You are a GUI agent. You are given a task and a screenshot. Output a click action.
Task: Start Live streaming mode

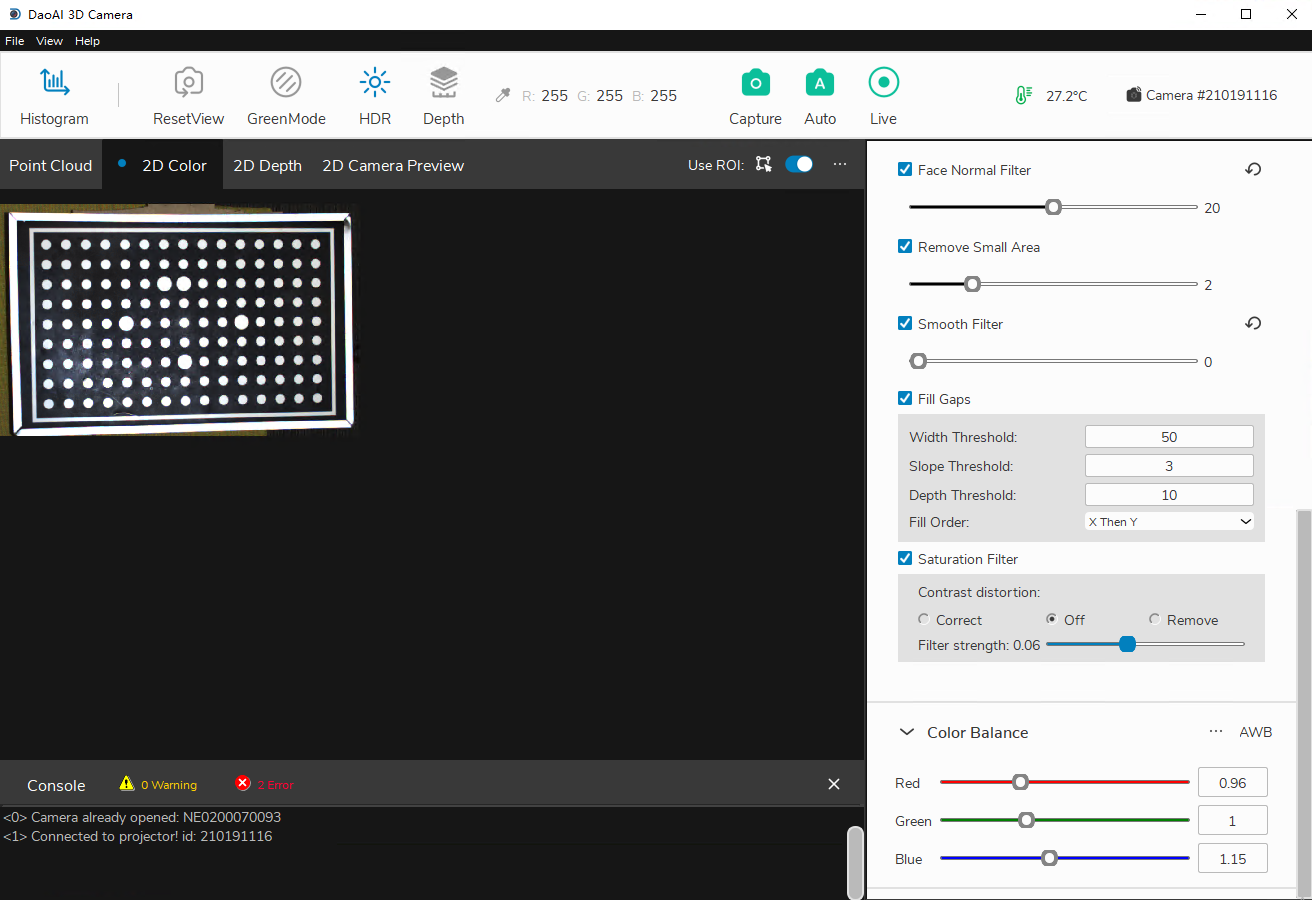883,83
